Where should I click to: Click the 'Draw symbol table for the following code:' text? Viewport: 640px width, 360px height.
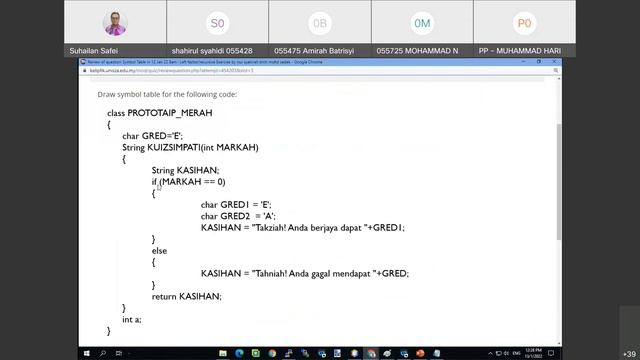(167, 94)
